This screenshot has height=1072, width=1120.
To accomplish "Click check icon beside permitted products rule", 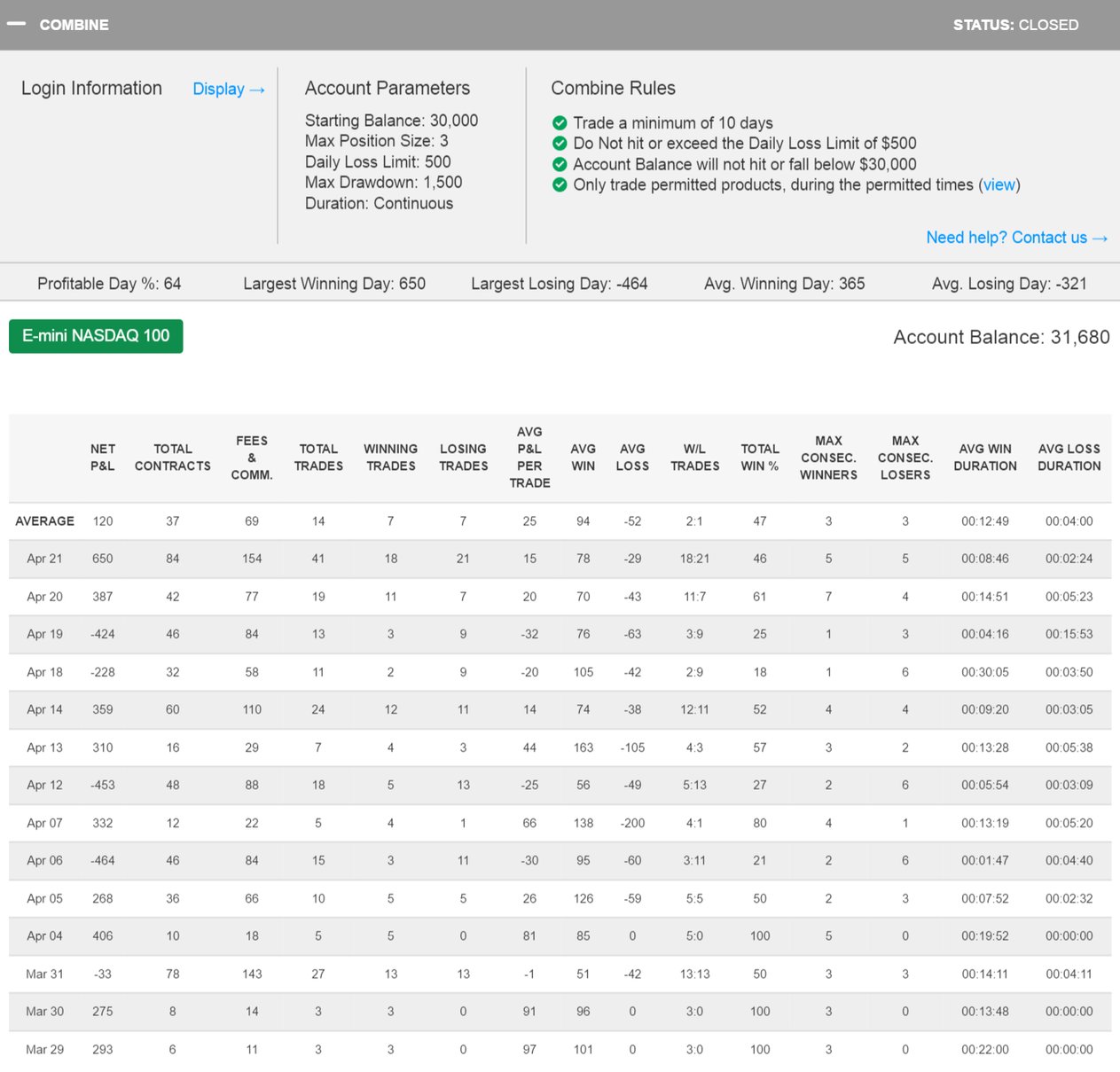I will point(560,184).
